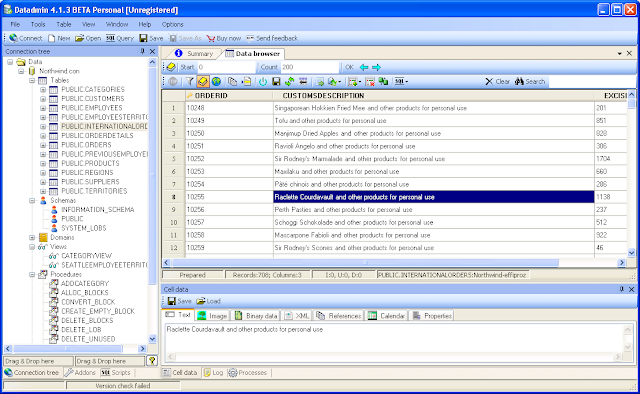Click the delete row icon with red X
Viewport: 640px width, 394px height.
tap(370, 82)
